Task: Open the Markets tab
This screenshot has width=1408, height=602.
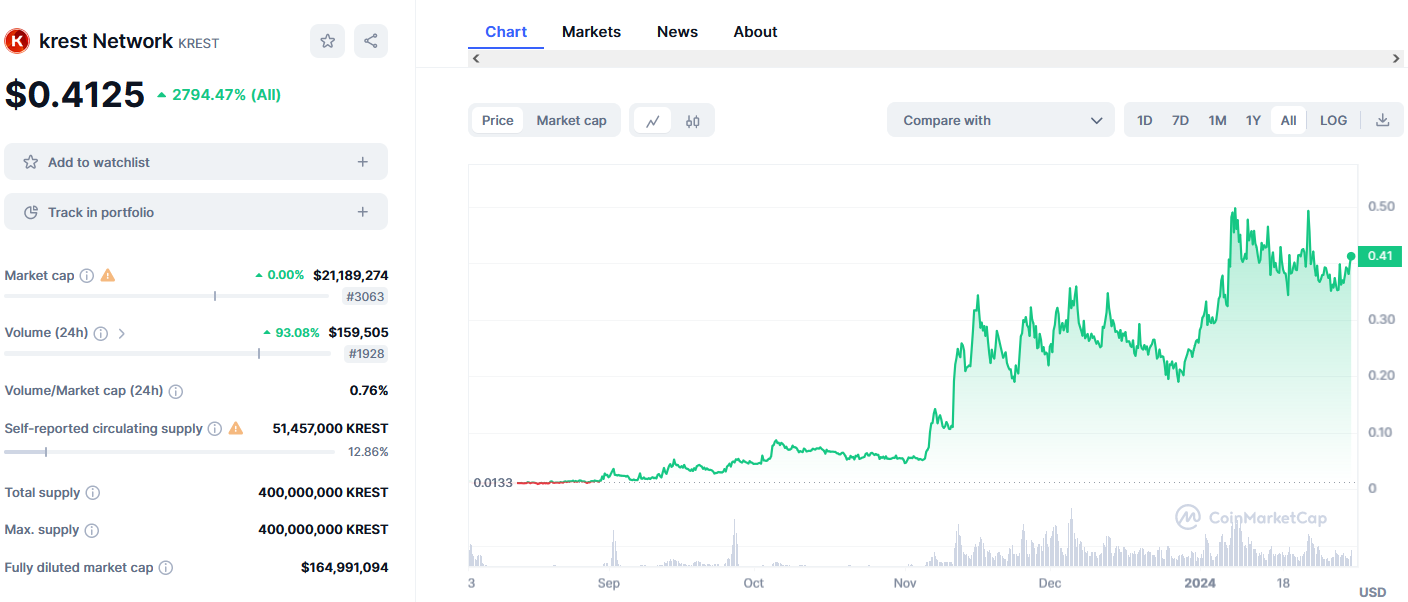Action: [x=591, y=32]
